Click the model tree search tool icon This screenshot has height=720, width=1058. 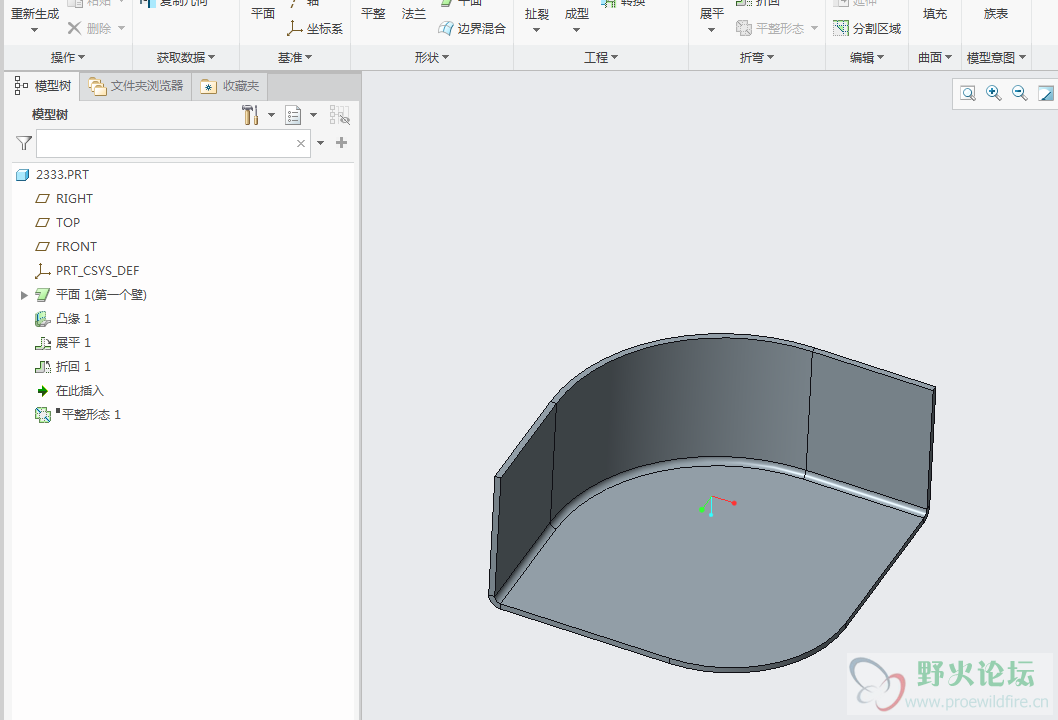[339, 115]
